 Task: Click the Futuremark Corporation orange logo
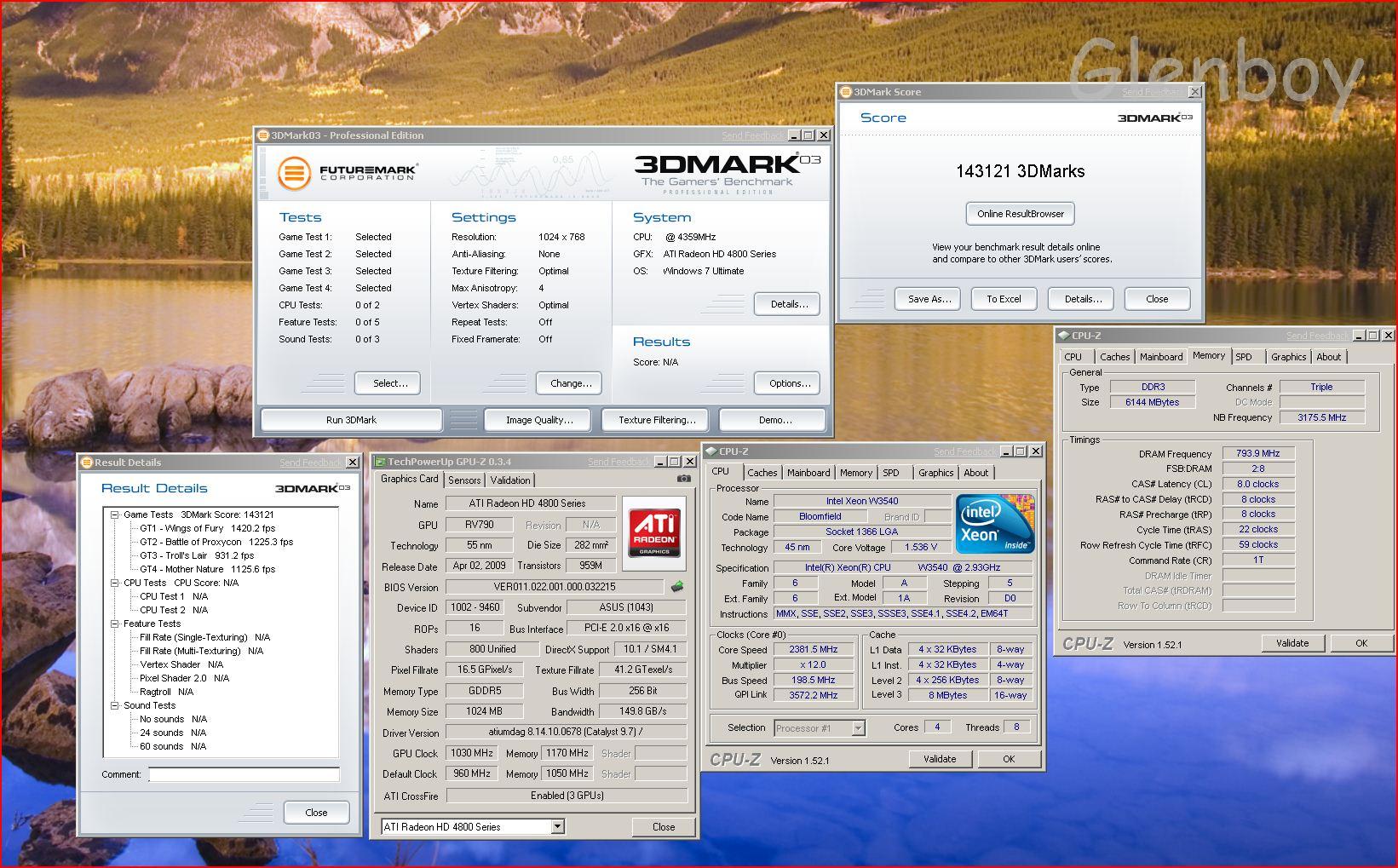tap(294, 173)
